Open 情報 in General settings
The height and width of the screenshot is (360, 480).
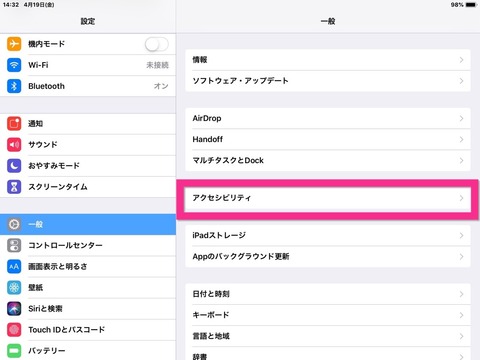(328, 60)
